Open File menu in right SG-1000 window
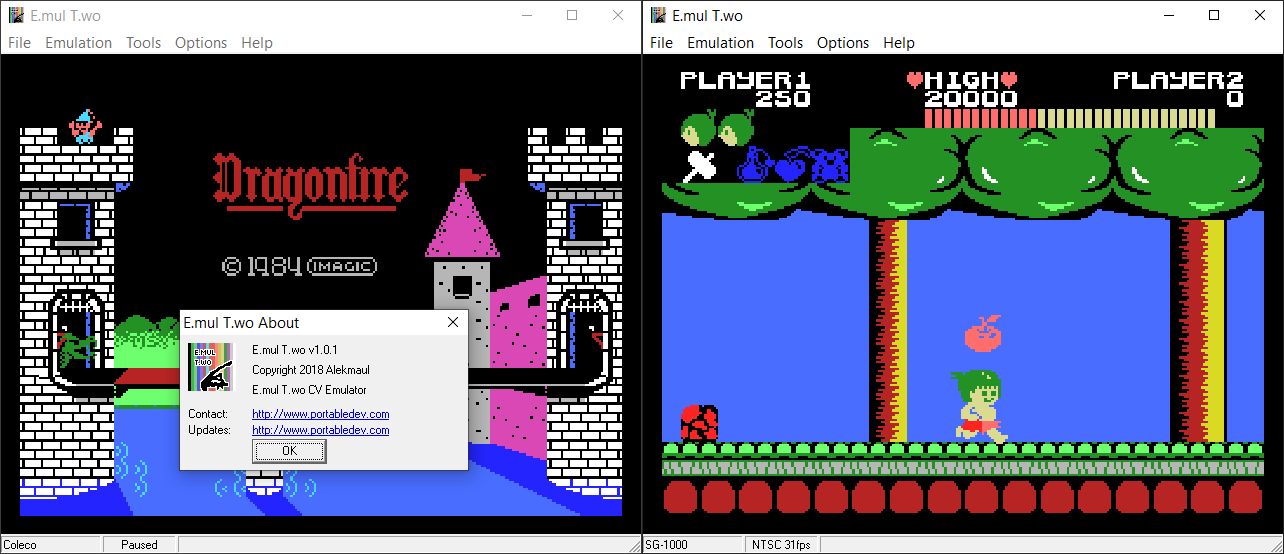The width and height of the screenshot is (1284, 554). [x=661, y=43]
